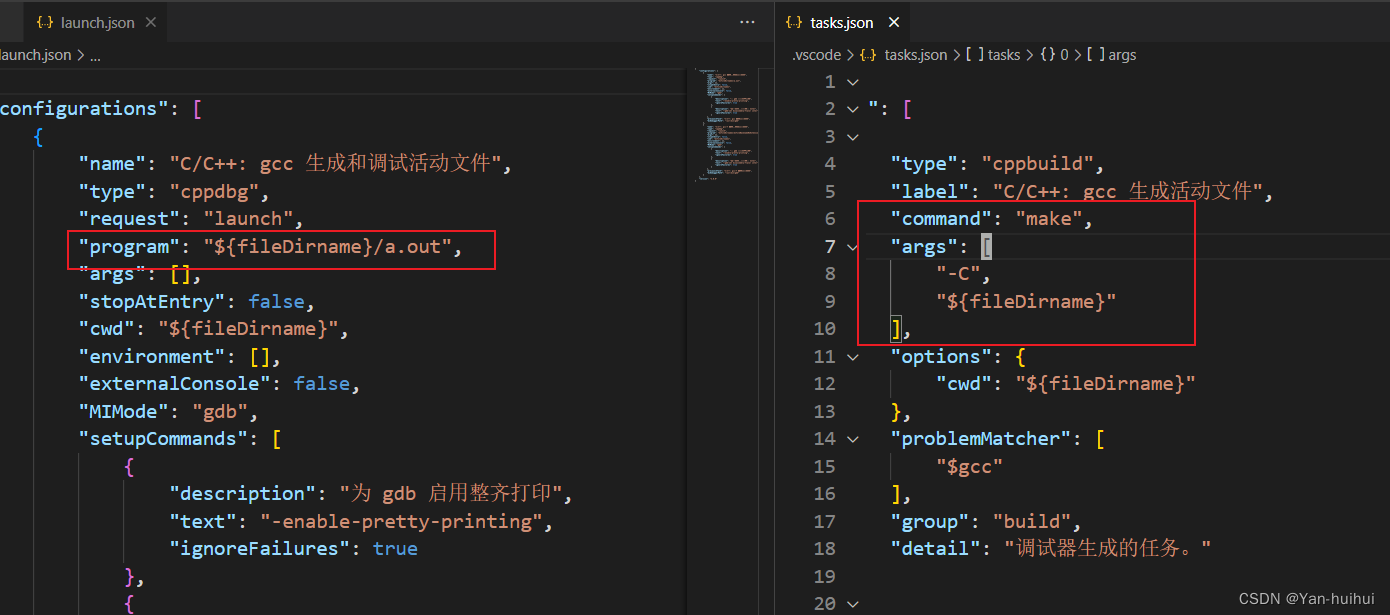Collapse the problemMatcher block at line 14
The height and width of the screenshot is (615, 1390).
click(851, 438)
